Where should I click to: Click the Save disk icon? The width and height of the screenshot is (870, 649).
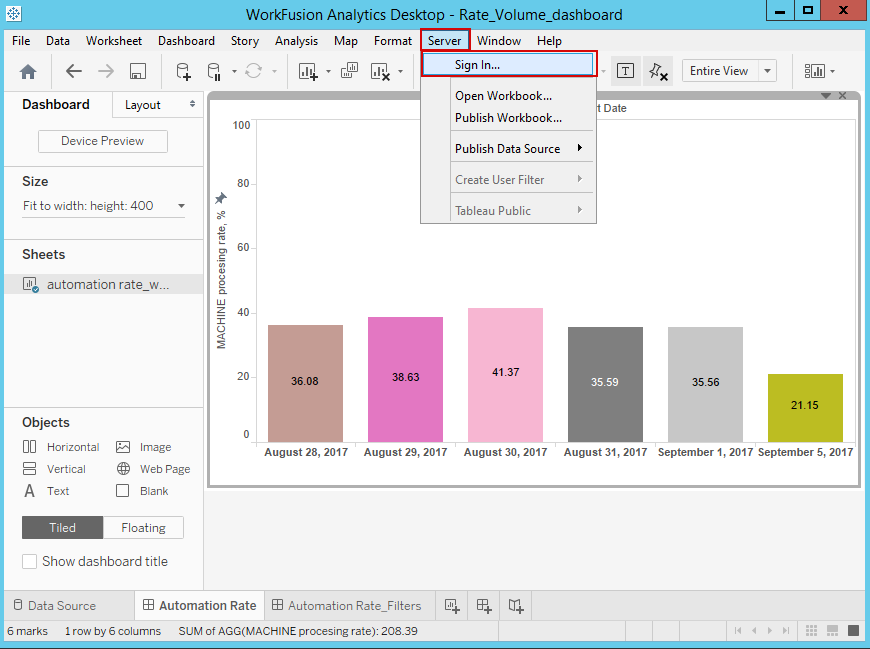pos(138,71)
